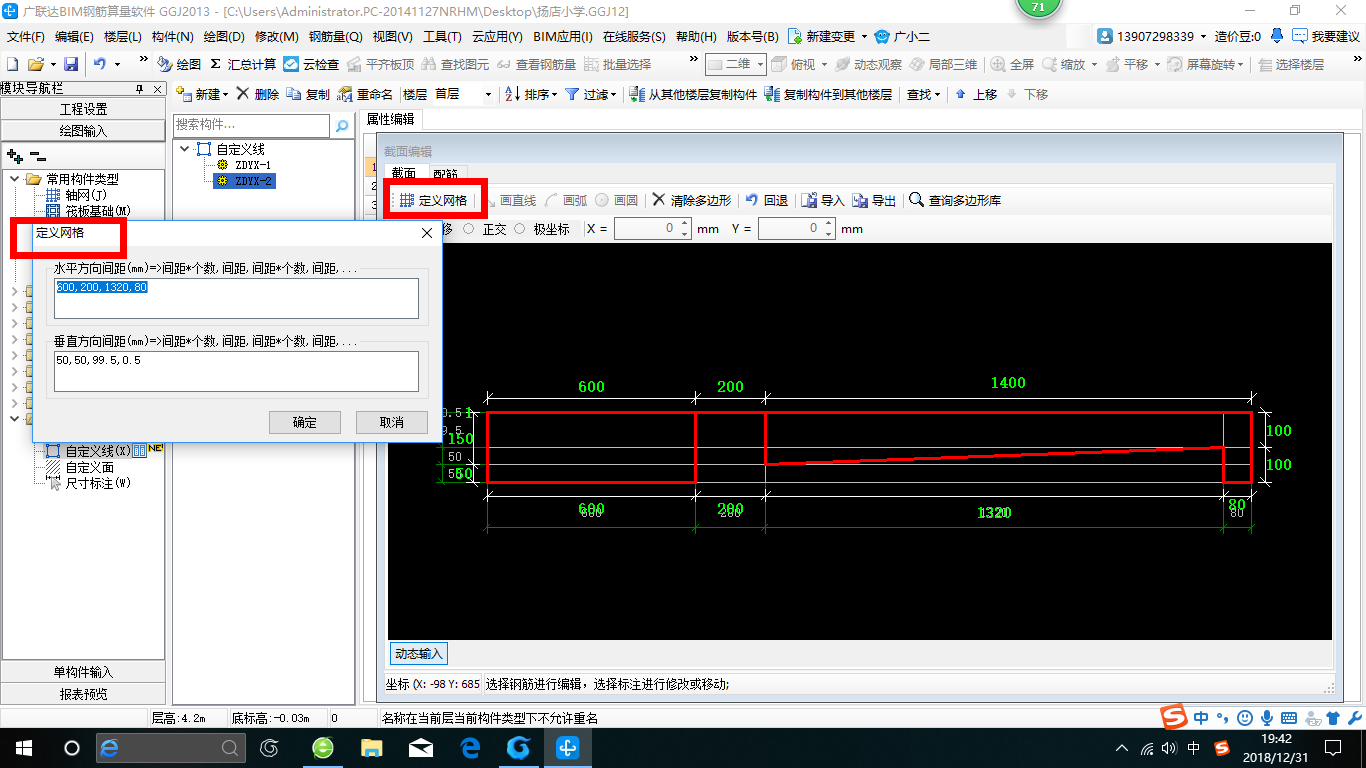The height and width of the screenshot is (768, 1366).
Task: Click 上移 move up button
Action: point(976,94)
